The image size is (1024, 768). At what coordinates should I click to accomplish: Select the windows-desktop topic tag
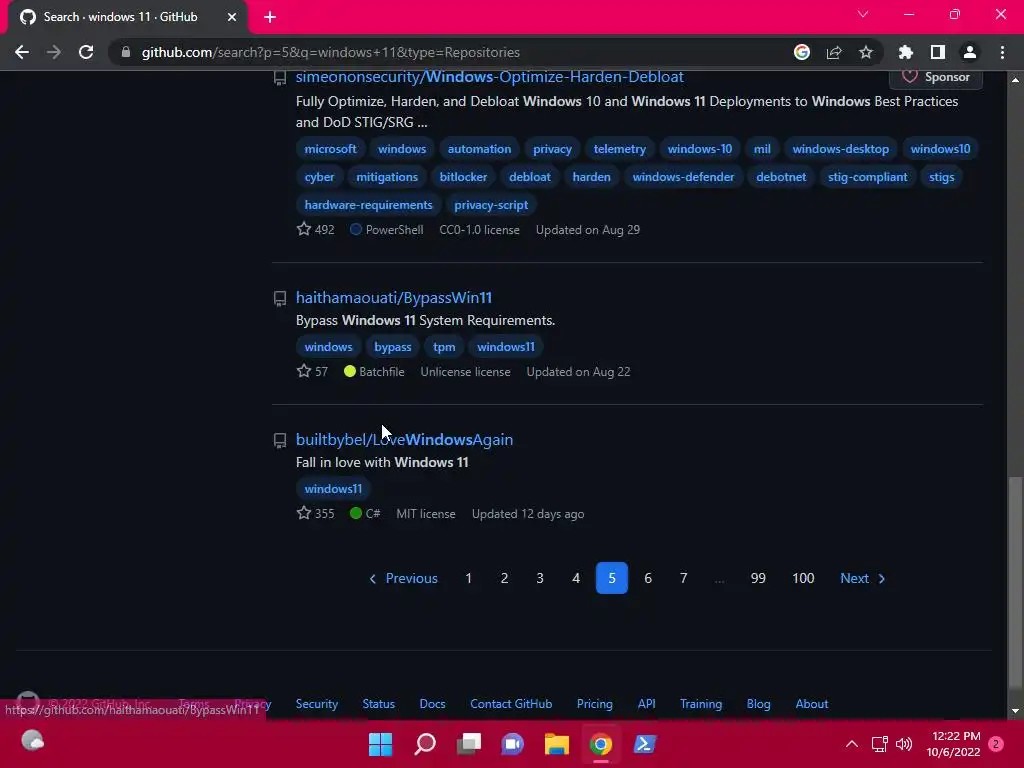pyautogui.click(x=840, y=149)
